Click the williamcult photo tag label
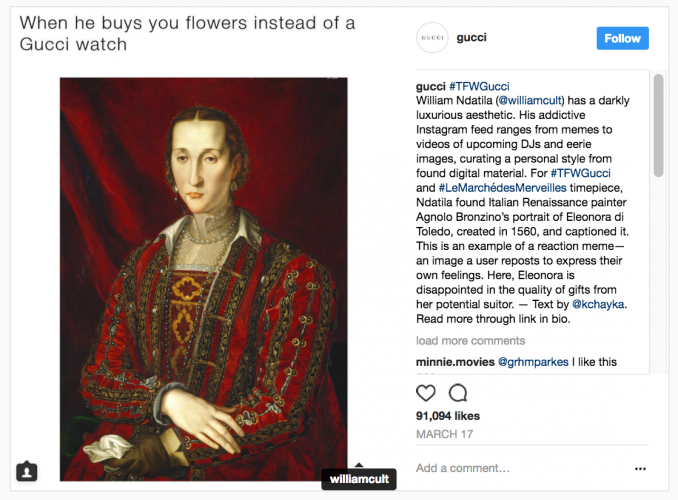 359,479
